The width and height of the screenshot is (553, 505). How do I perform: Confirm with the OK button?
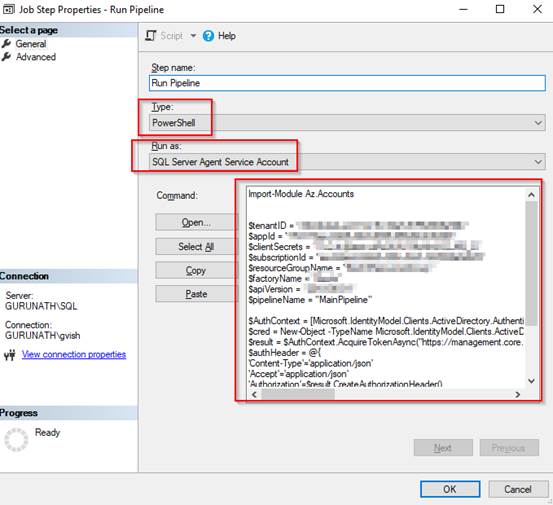[450, 489]
